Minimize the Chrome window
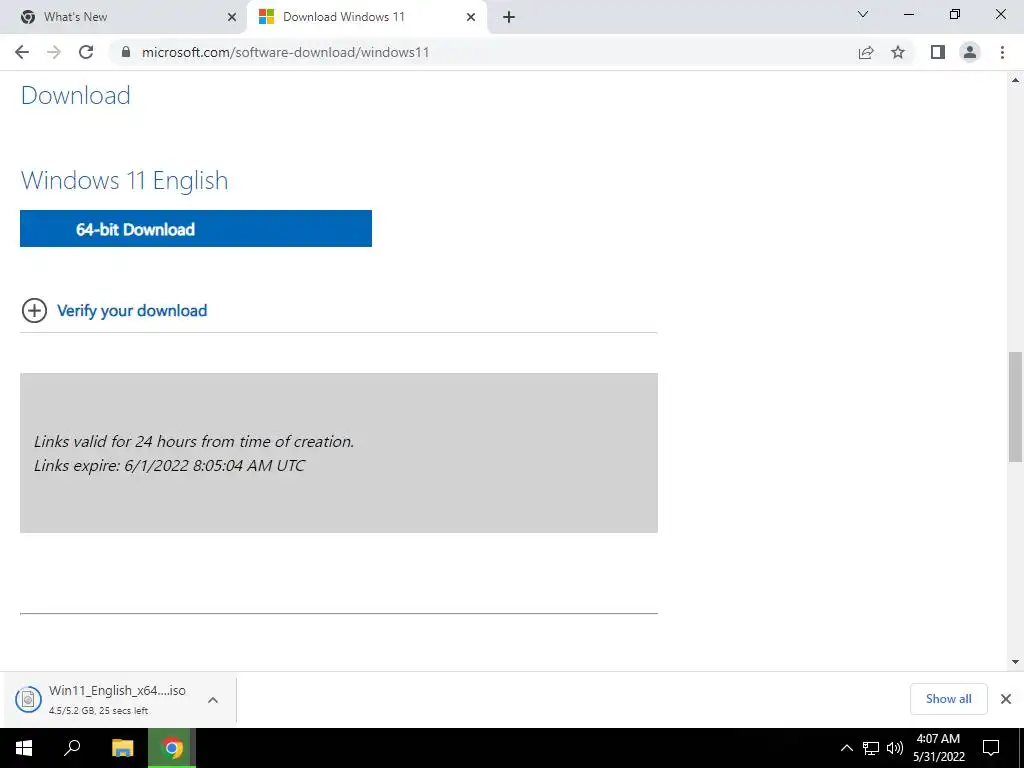Viewport: 1024px width, 768px height. tap(908, 14)
